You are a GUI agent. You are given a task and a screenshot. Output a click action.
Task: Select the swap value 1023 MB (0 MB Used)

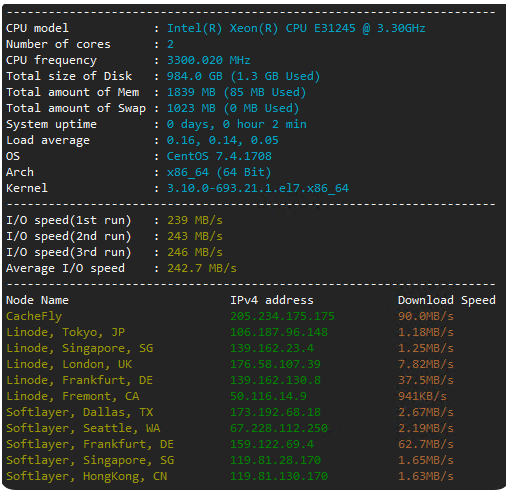(x=233, y=108)
